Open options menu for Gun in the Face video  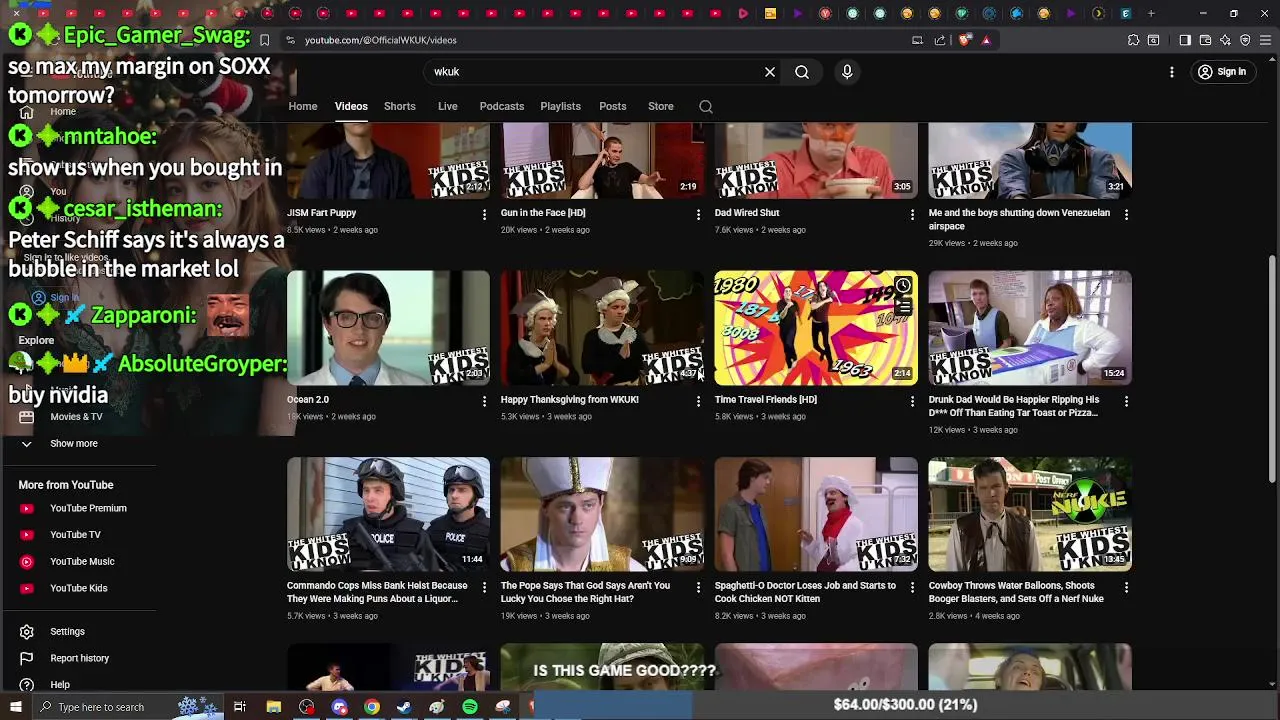tap(698, 214)
